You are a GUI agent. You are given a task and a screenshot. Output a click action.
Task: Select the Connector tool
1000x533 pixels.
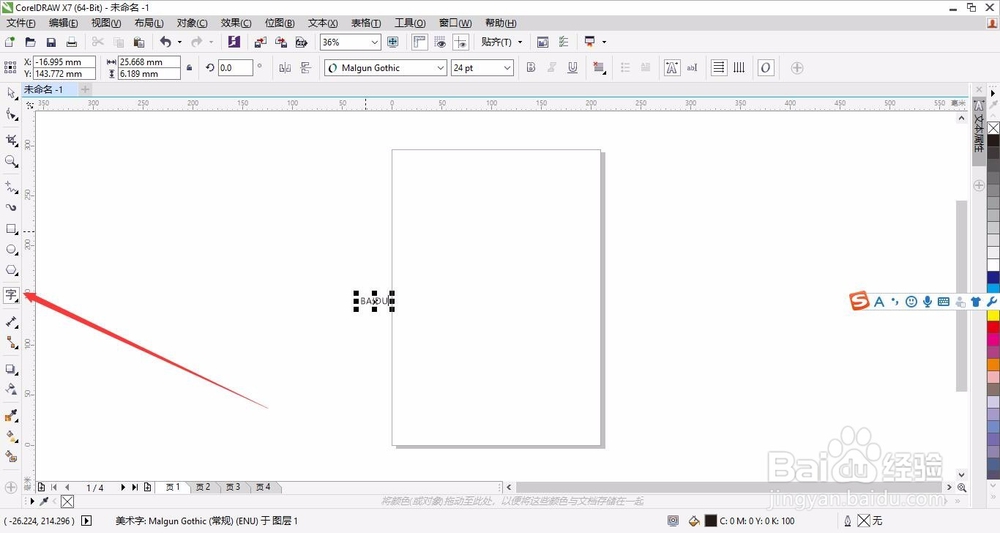click(x=11, y=342)
